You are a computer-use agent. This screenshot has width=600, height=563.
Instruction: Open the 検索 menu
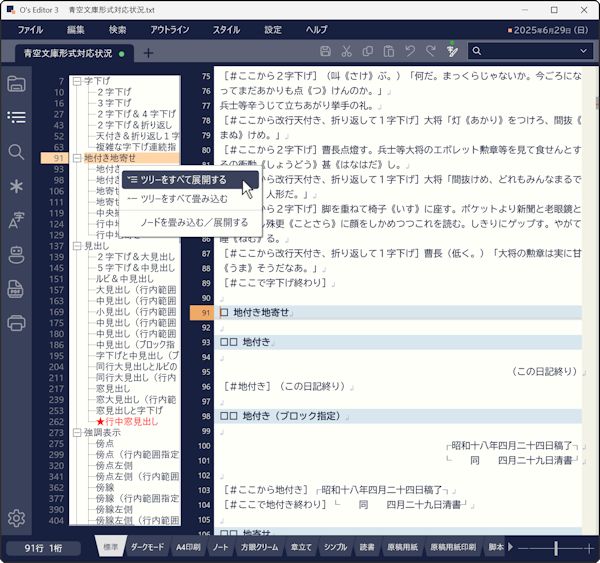(x=117, y=30)
